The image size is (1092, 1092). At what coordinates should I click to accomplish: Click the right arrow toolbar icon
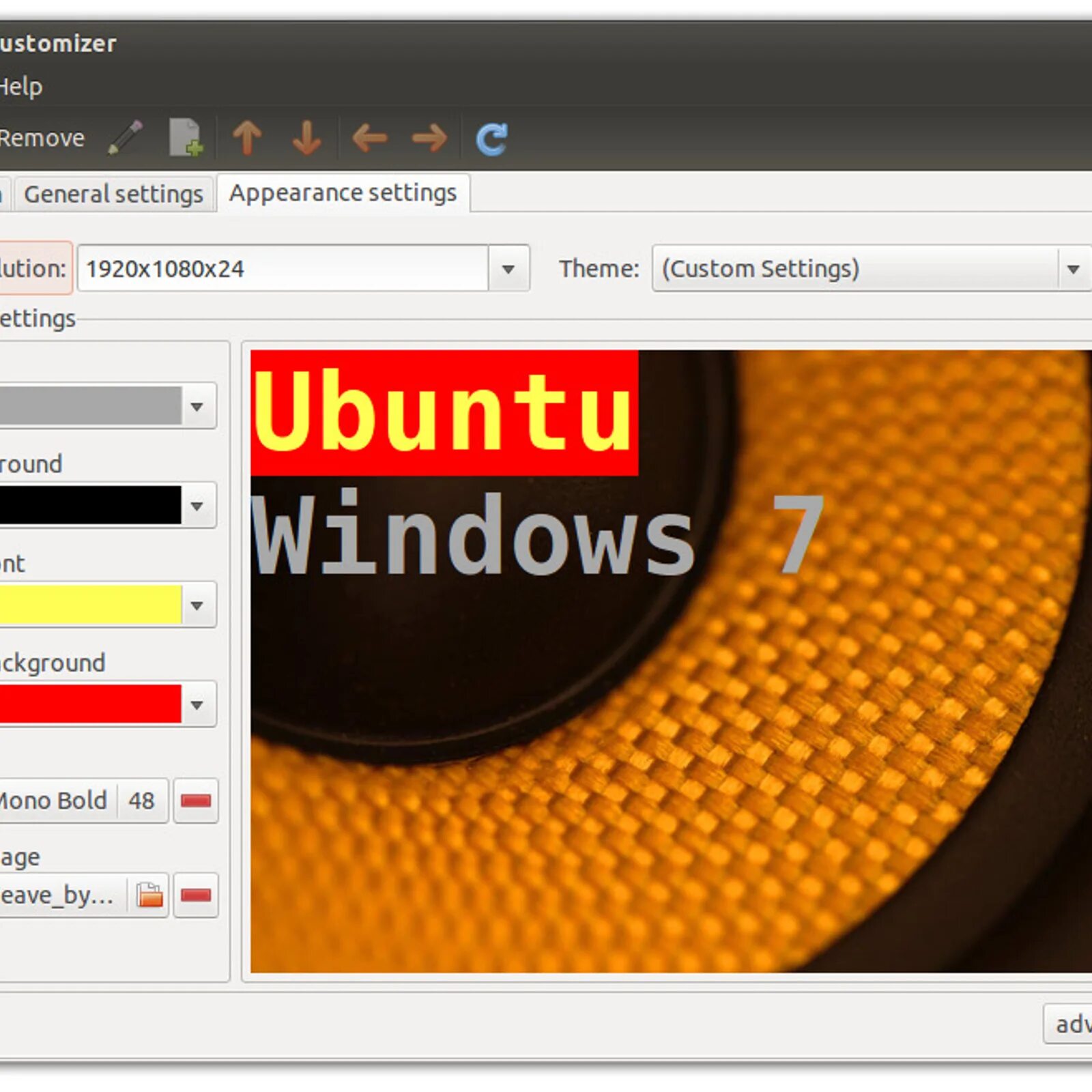[x=428, y=136]
